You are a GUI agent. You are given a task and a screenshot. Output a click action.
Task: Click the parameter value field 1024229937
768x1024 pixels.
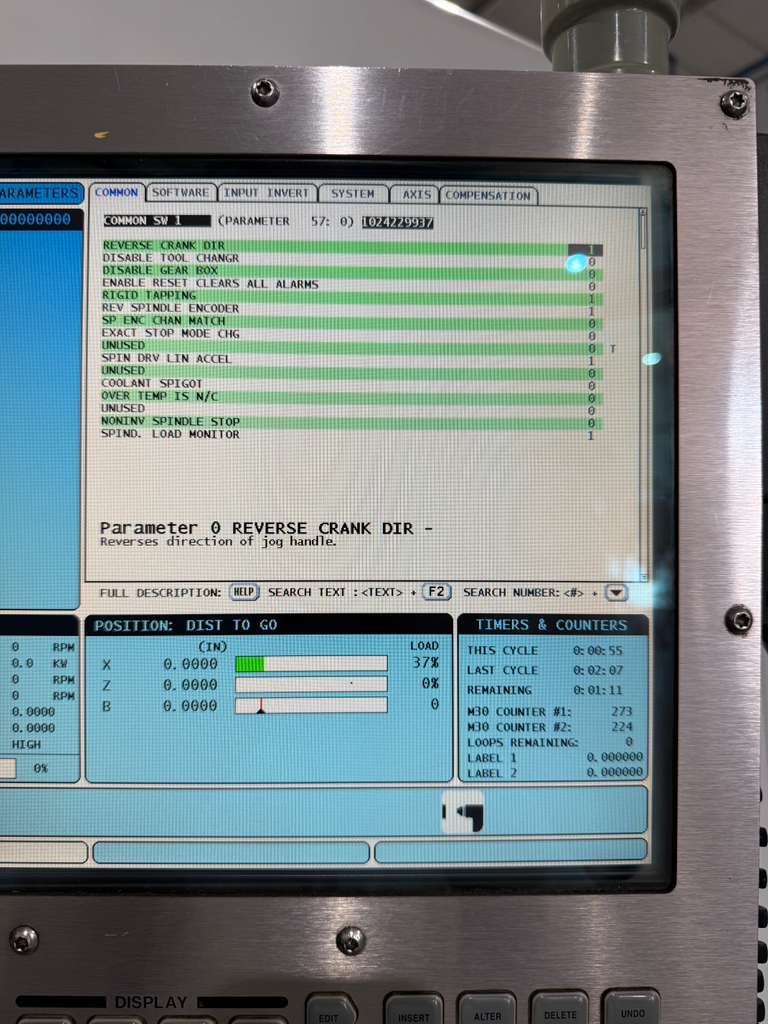coord(397,222)
